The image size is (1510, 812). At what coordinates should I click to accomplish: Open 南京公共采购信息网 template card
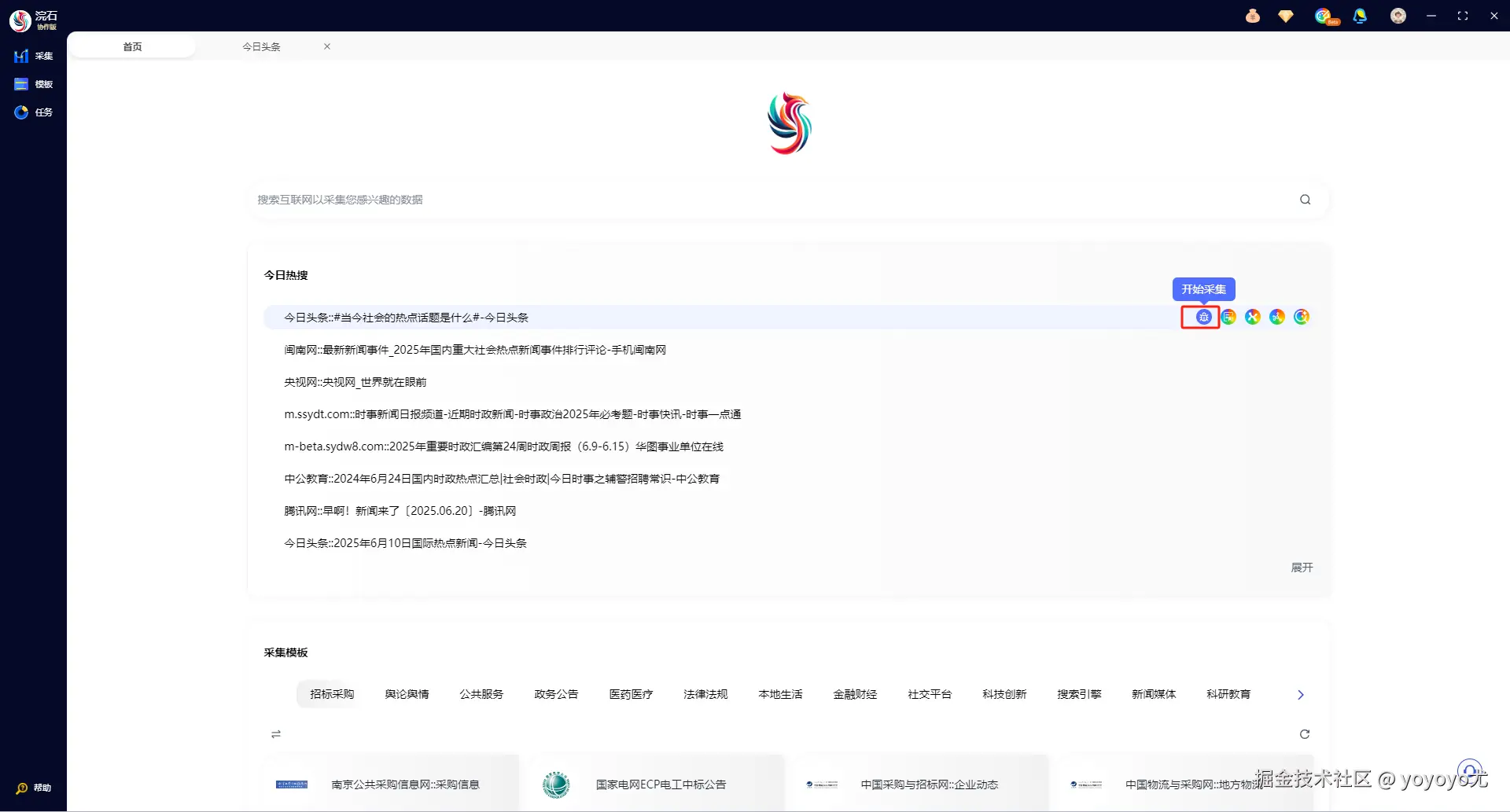click(391, 784)
